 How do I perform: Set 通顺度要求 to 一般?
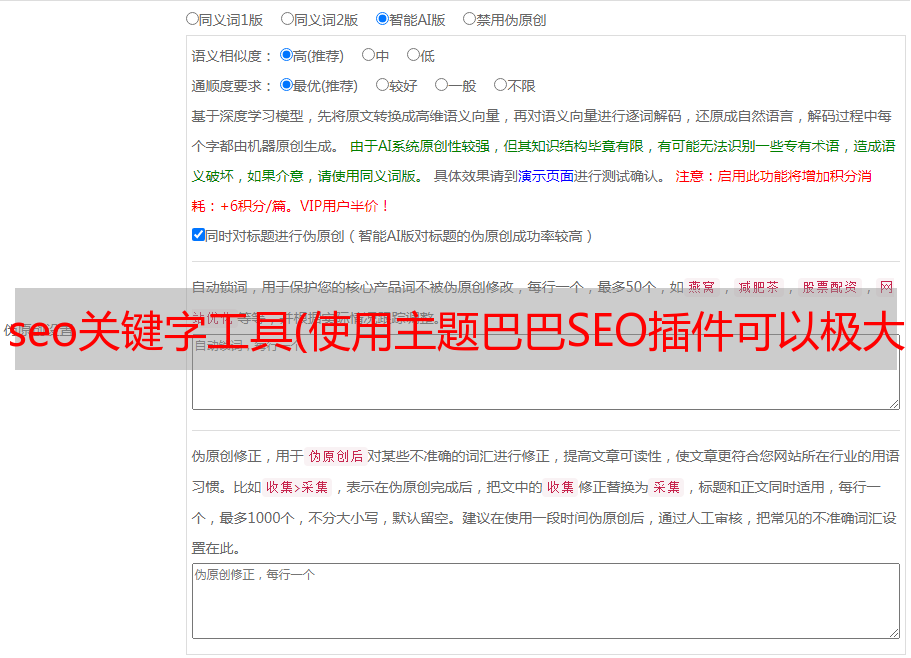[441, 85]
